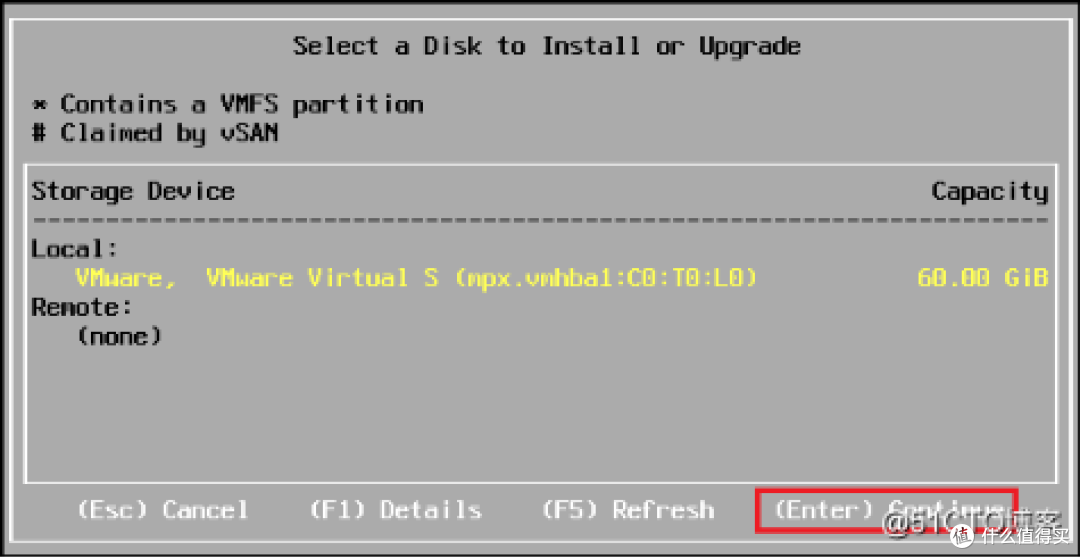Select the Remote: section label
This screenshot has width=1080, height=559.
click(81, 307)
